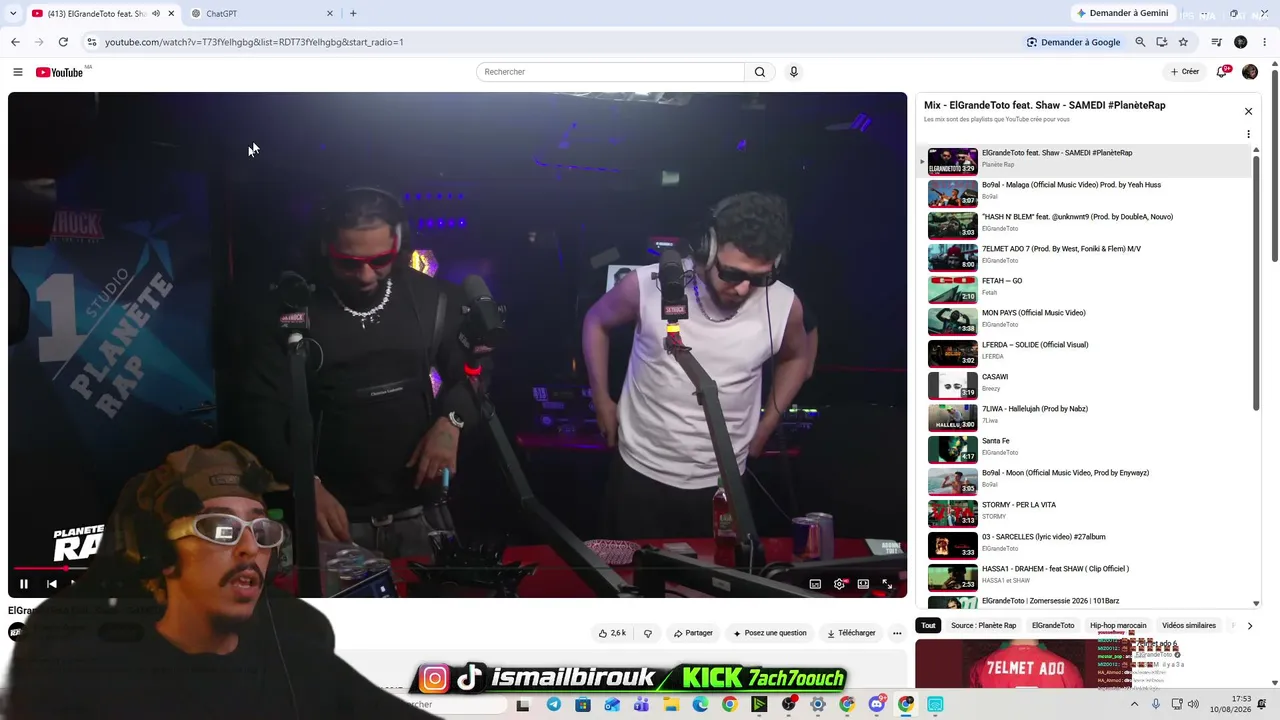The height and width of the screenshot is (720, 1280).
Task: Select the Tout filter chip
Action: point(929,626)
